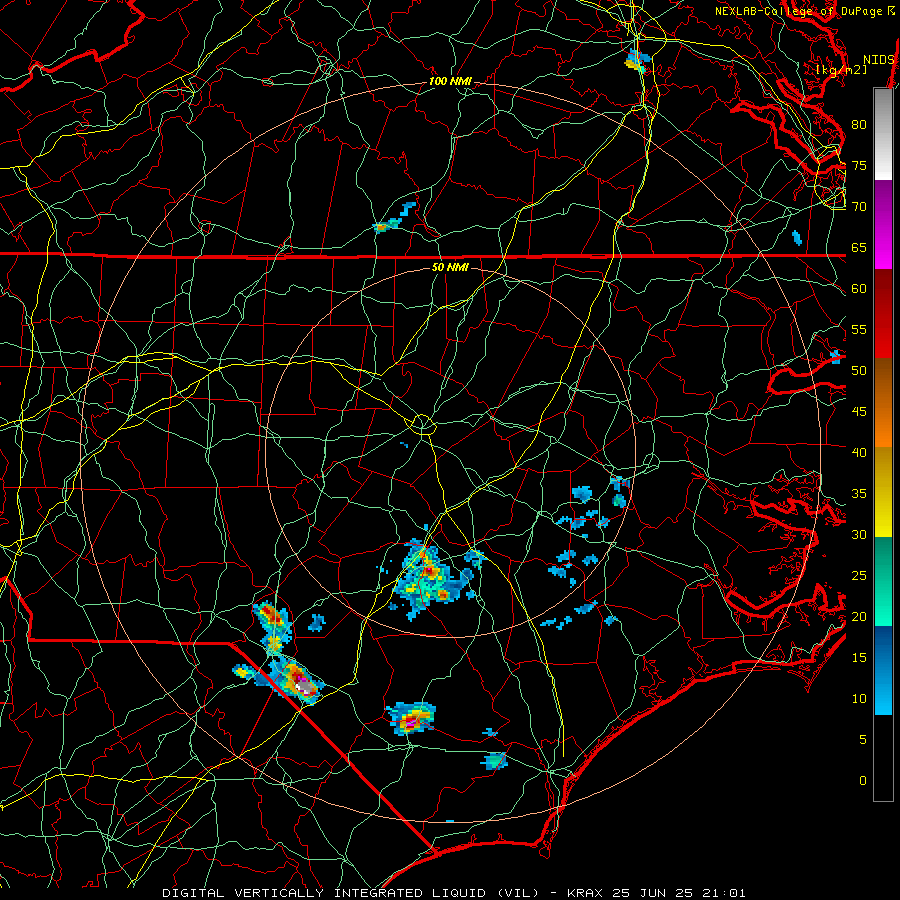Viewport: 900px width, 900px height.
Task: Select the 50 NMI range ring label
Action: pyautogui.click(x=450, y=267)
